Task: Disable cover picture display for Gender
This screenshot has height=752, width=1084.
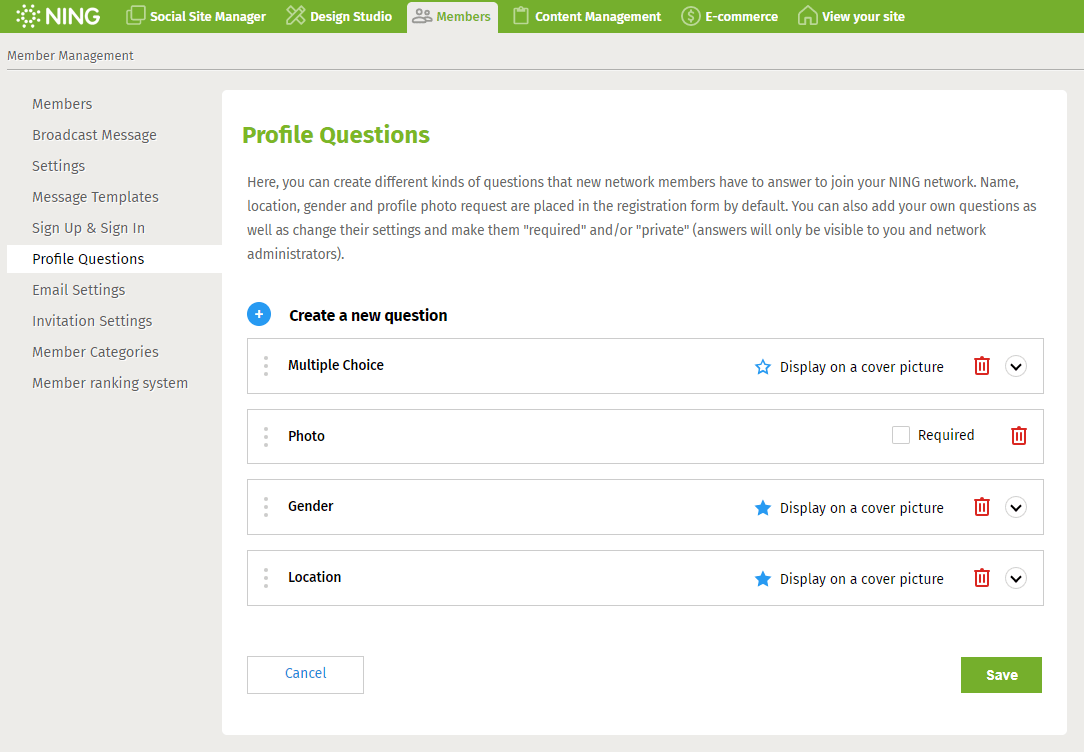Action: click(762, 507)
